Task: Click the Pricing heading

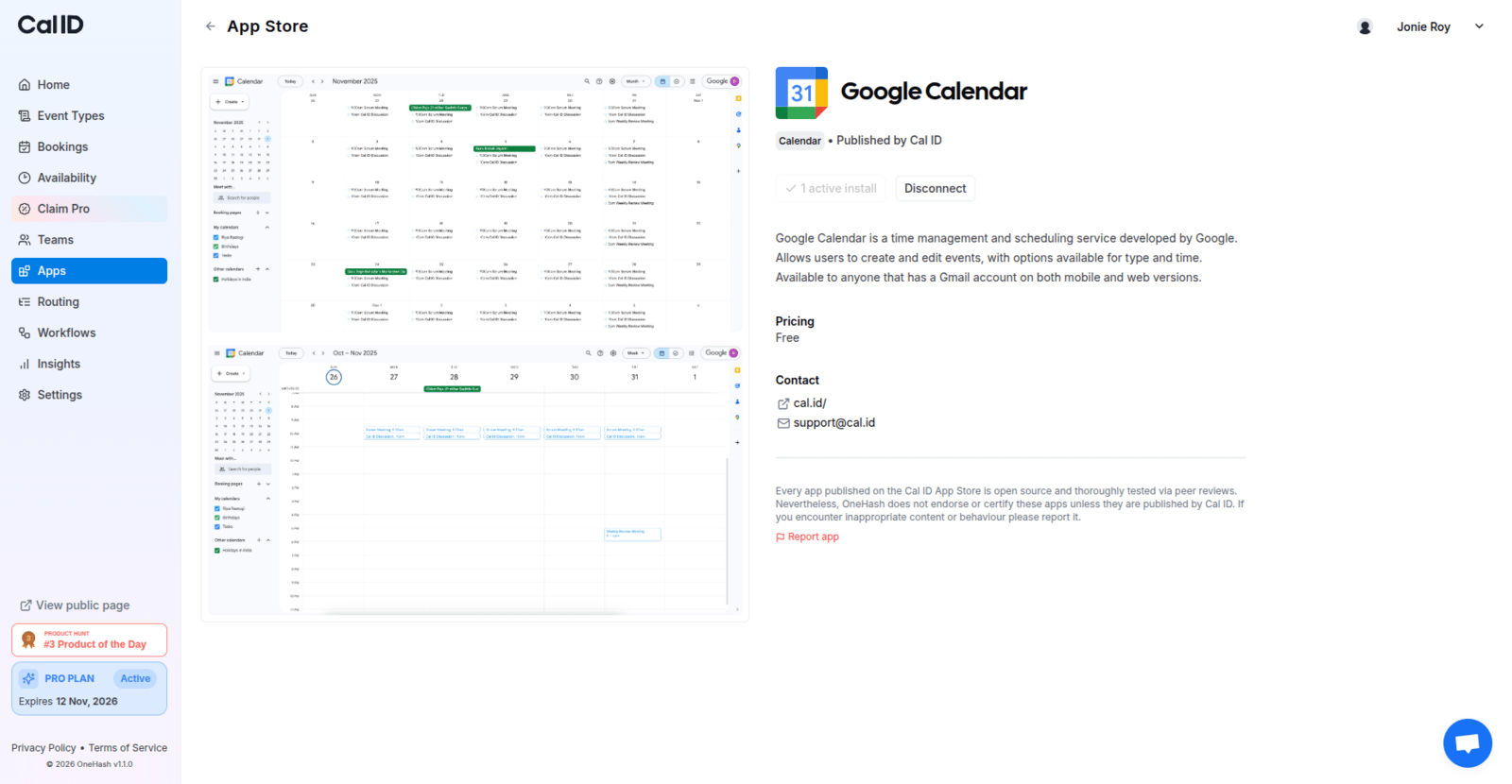Action: point(795,321)
